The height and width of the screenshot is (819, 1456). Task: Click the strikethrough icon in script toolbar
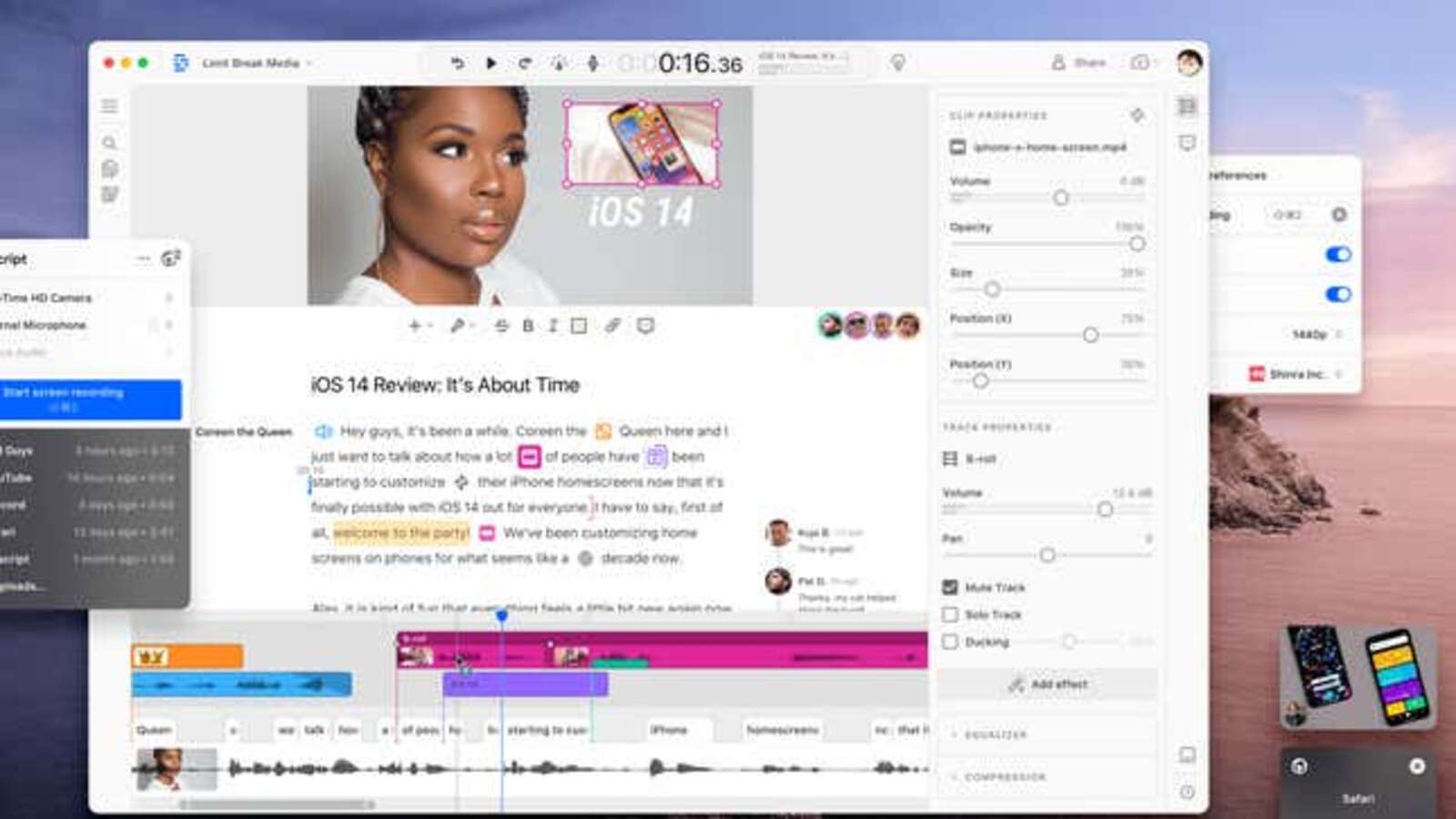coord(501,326)
